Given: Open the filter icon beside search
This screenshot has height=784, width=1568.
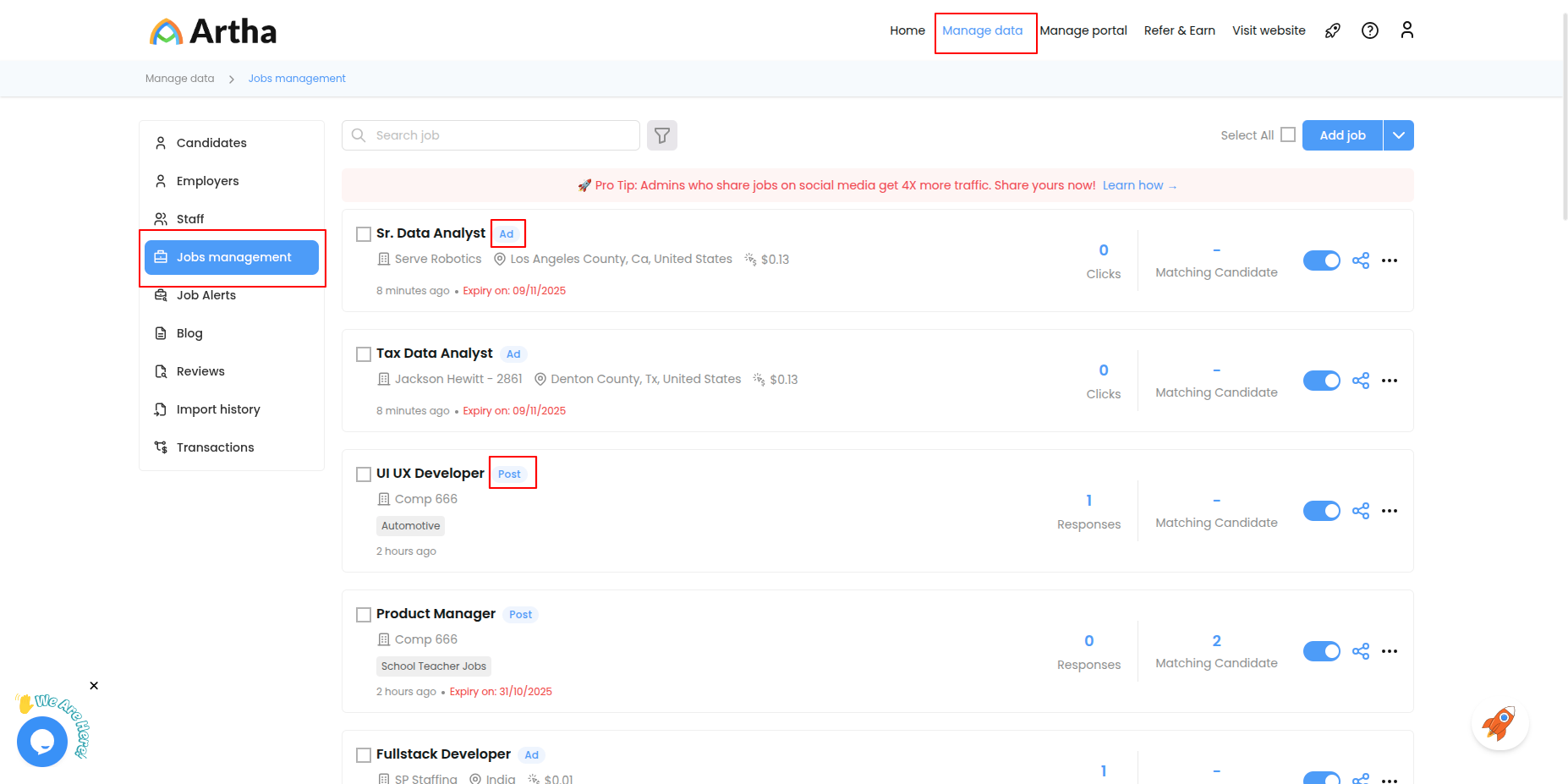Looking at the screenshot, I should point(661,135).
